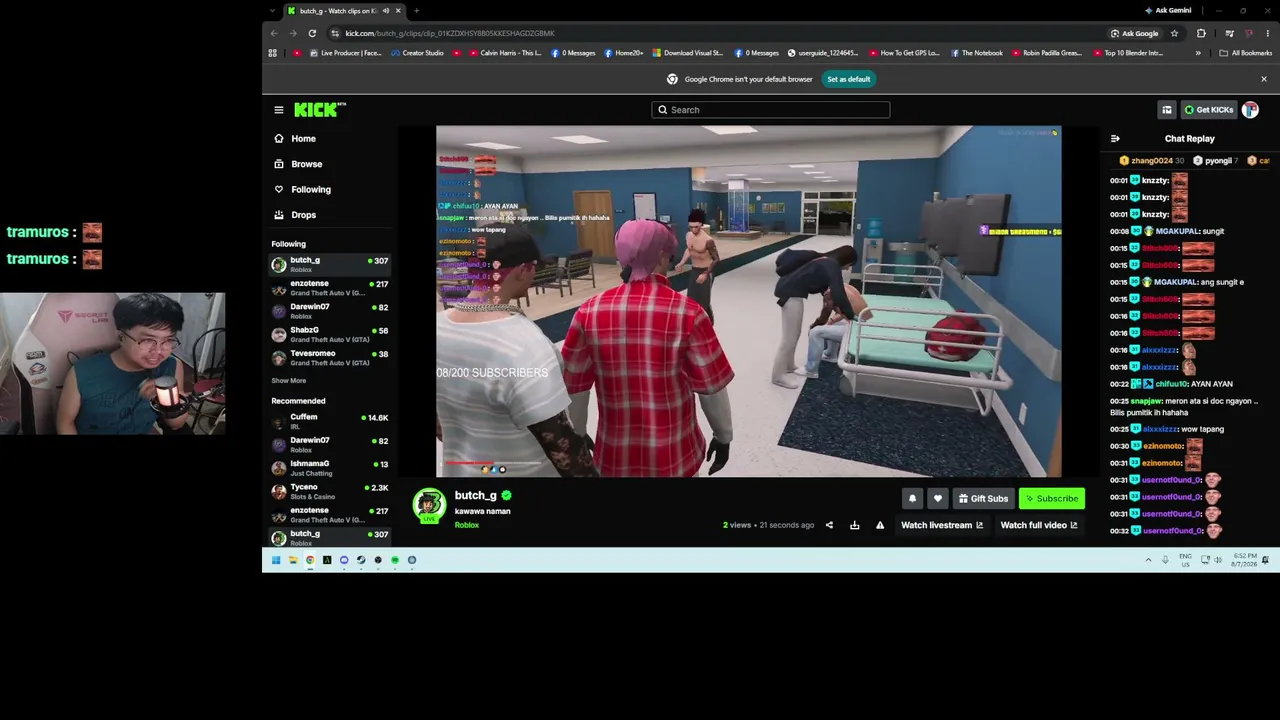Open The Notebook bookmark
This screenshot has height=720, width=1280.
976,53
